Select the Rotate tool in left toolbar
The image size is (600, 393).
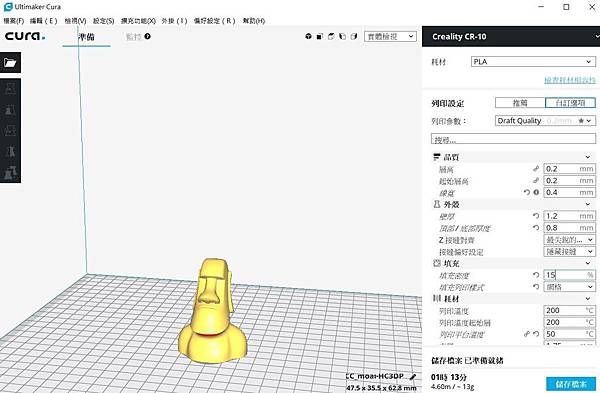point(10,130)
